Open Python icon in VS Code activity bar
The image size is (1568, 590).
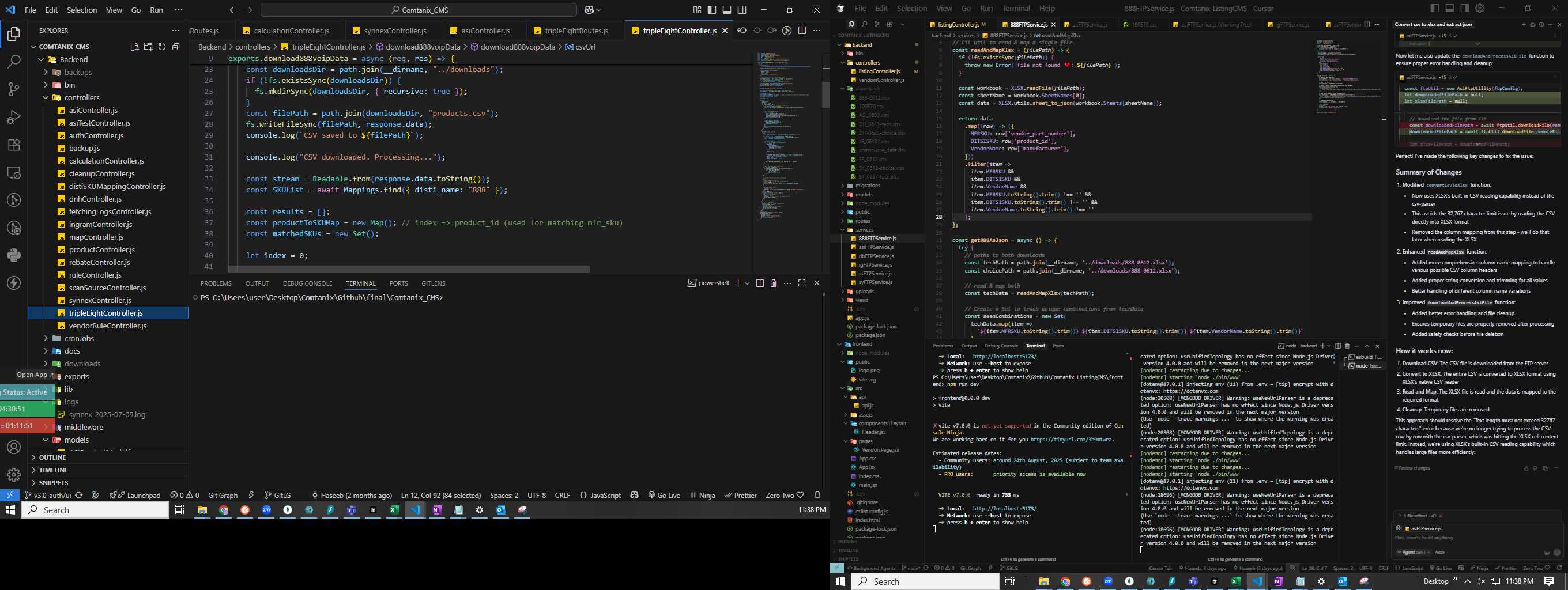click(13, 255)
